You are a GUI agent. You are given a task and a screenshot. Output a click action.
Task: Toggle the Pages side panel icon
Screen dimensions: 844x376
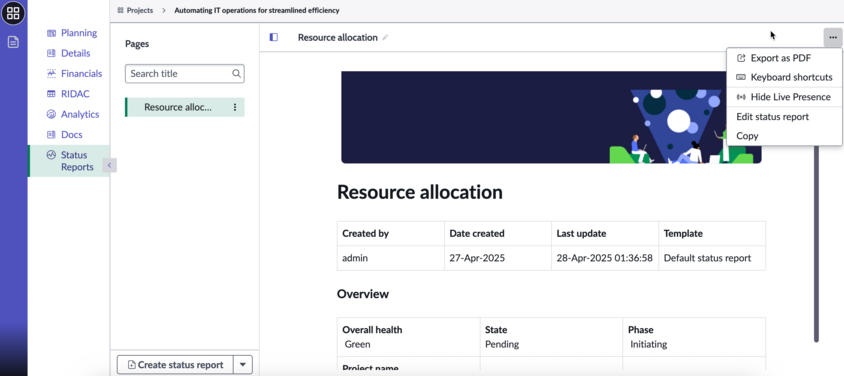point(273,37)
